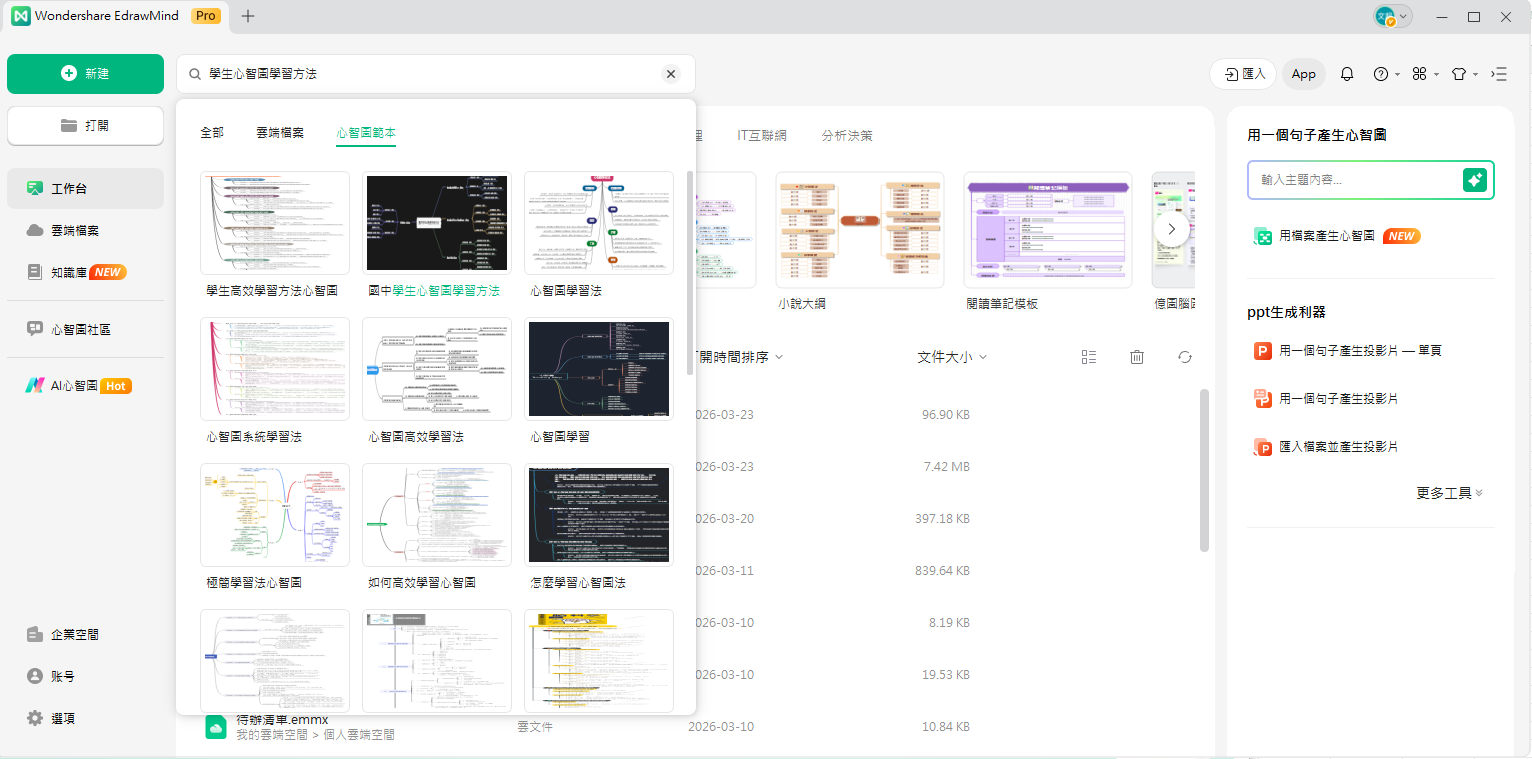Open the 企業空間 enterprise space
The image size is (1532, 759).
74,634
